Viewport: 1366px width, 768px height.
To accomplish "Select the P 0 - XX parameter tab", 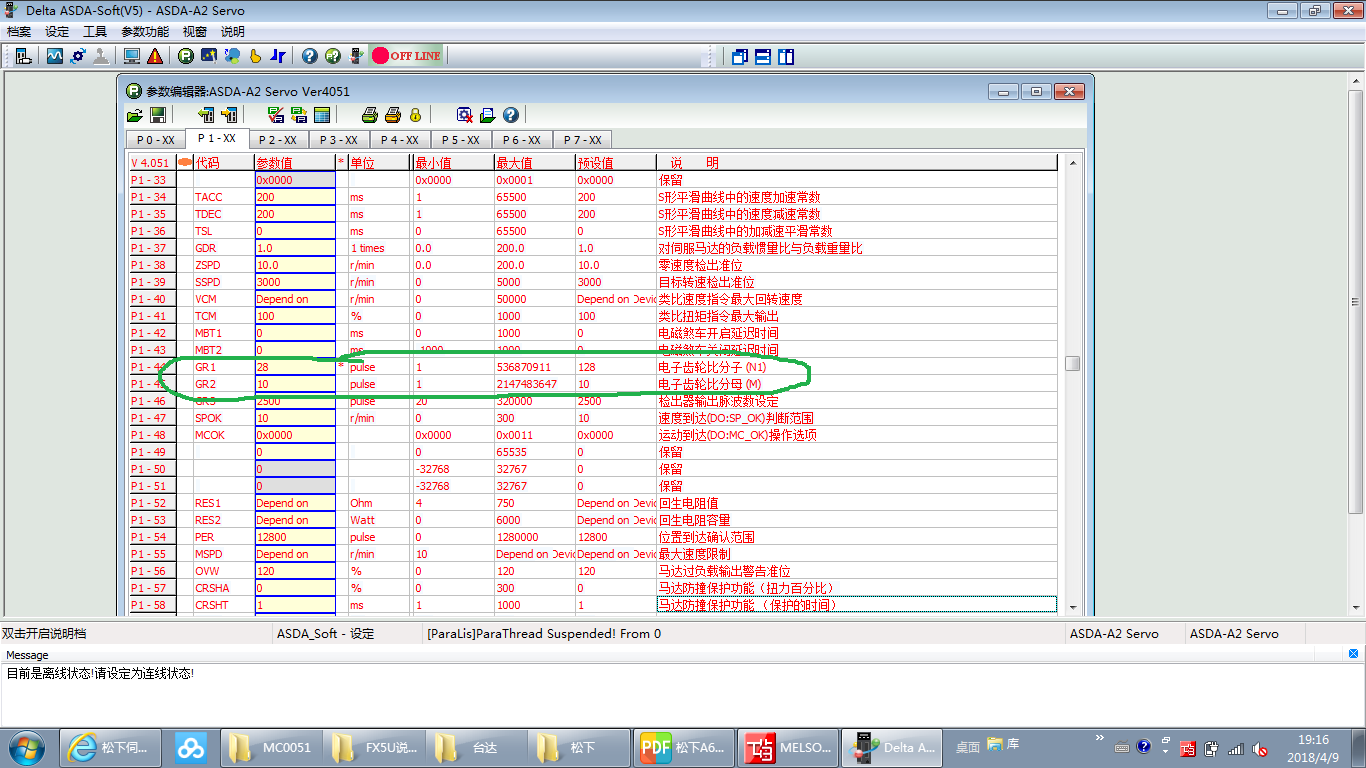I will tap(155, 140).
